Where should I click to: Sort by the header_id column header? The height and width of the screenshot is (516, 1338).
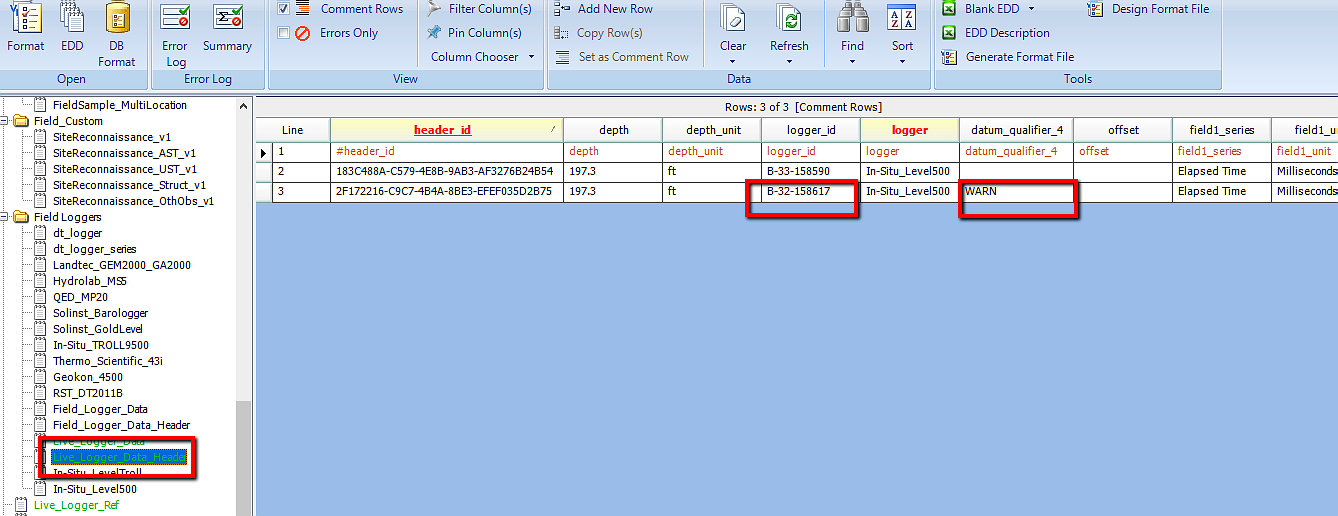446,130
